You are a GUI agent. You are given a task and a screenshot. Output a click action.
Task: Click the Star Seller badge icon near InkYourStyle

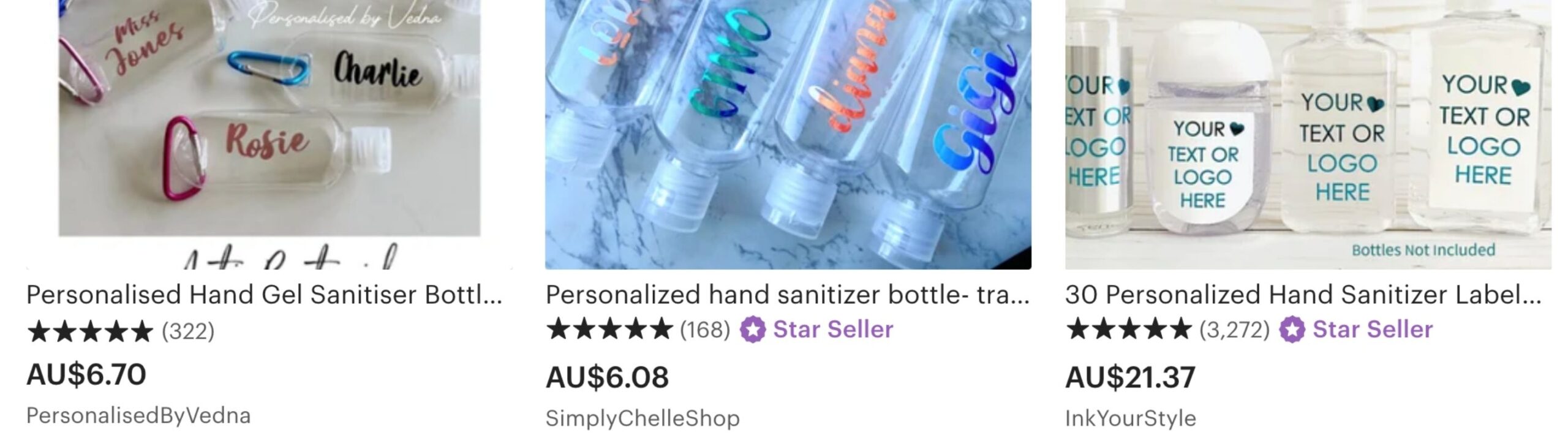click(x=1292, y=330)
